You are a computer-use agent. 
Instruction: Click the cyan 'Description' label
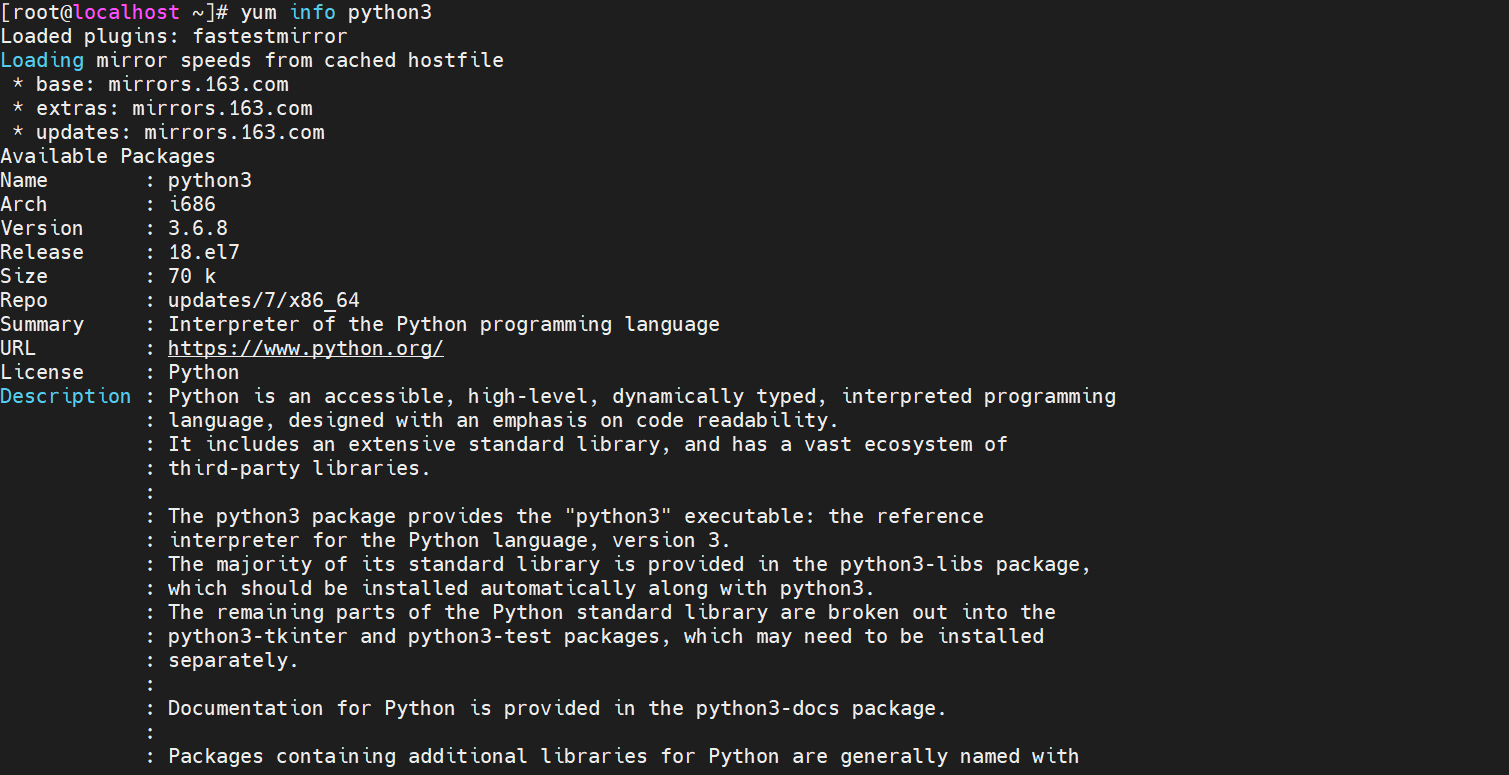tap(66, 396)
